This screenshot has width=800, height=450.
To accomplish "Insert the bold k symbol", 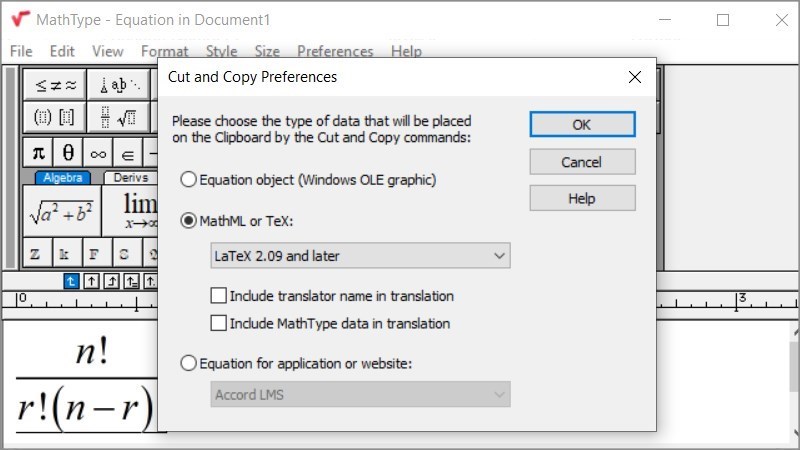I will 65,254.
